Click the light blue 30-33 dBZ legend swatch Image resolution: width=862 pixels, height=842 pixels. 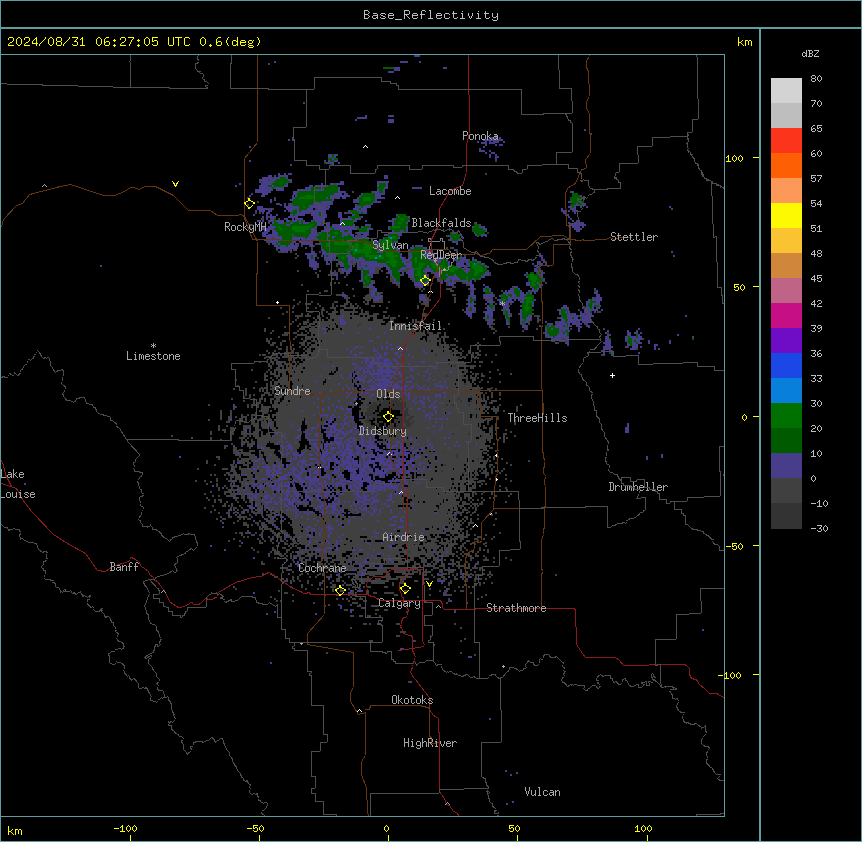[786, 391]
